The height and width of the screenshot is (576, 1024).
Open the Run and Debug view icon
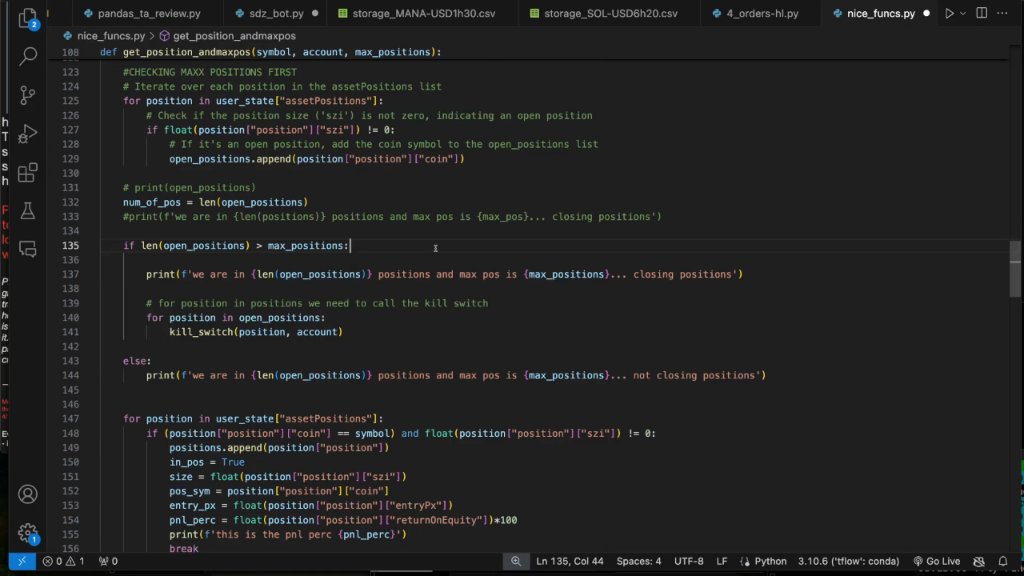[x=27, y=134]
